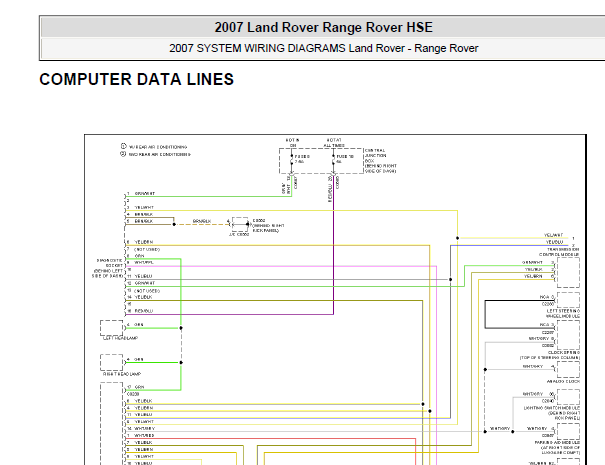Click diagnostic socket pin 11 "YEL/BLU" label
This screenshot has height=465, width=605.
(143, 276)
